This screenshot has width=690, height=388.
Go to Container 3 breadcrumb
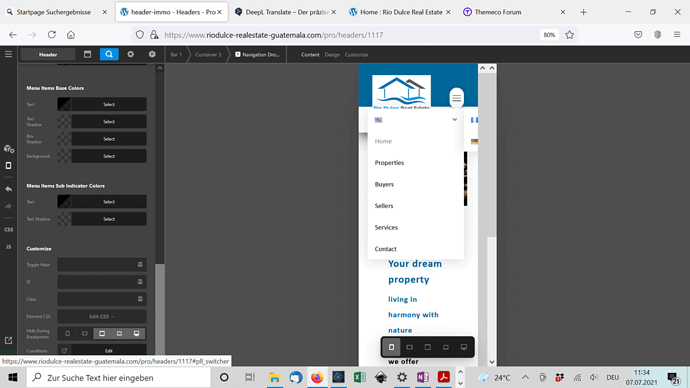click(x=208, y=55)
